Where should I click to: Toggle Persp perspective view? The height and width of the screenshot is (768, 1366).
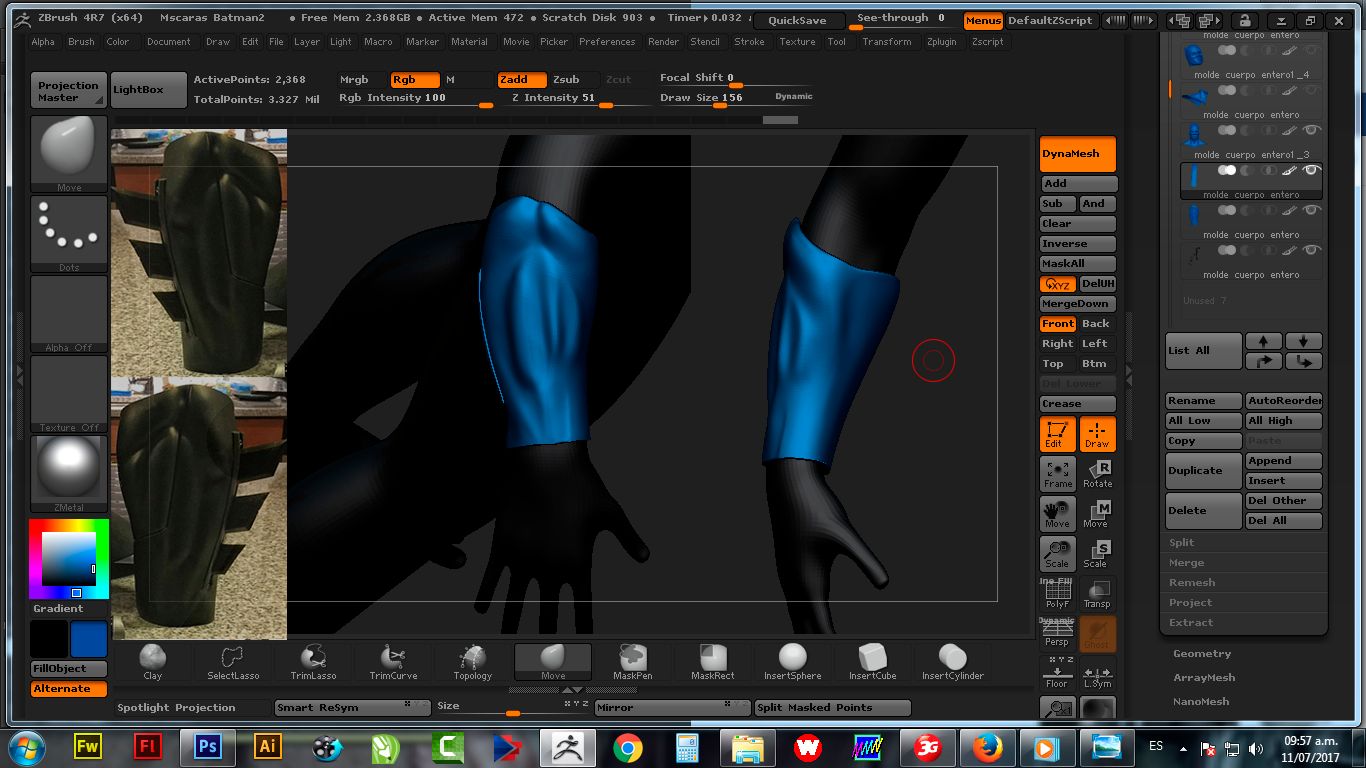tap(1058, 633)
